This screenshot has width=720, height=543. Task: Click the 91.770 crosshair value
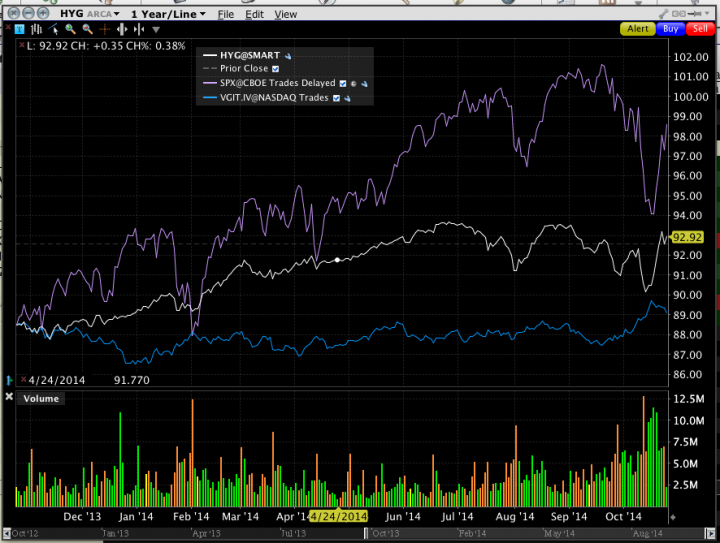132,380
